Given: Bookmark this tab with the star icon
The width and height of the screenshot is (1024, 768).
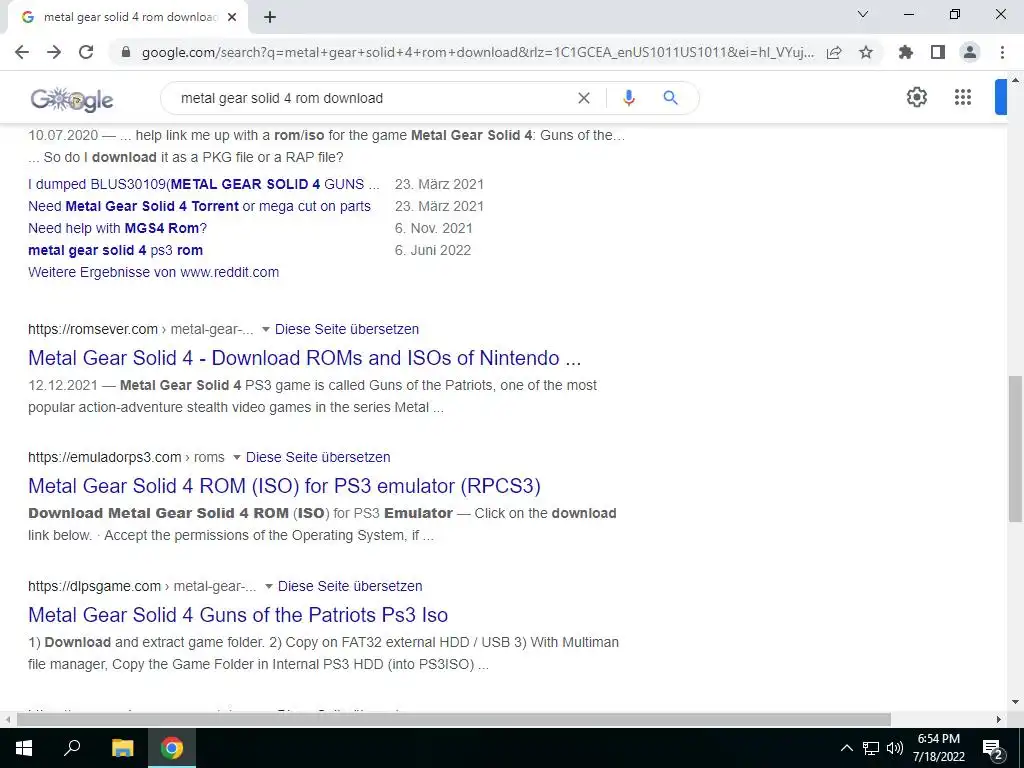Looking at the screenshot, I should (x=866, y=52).
